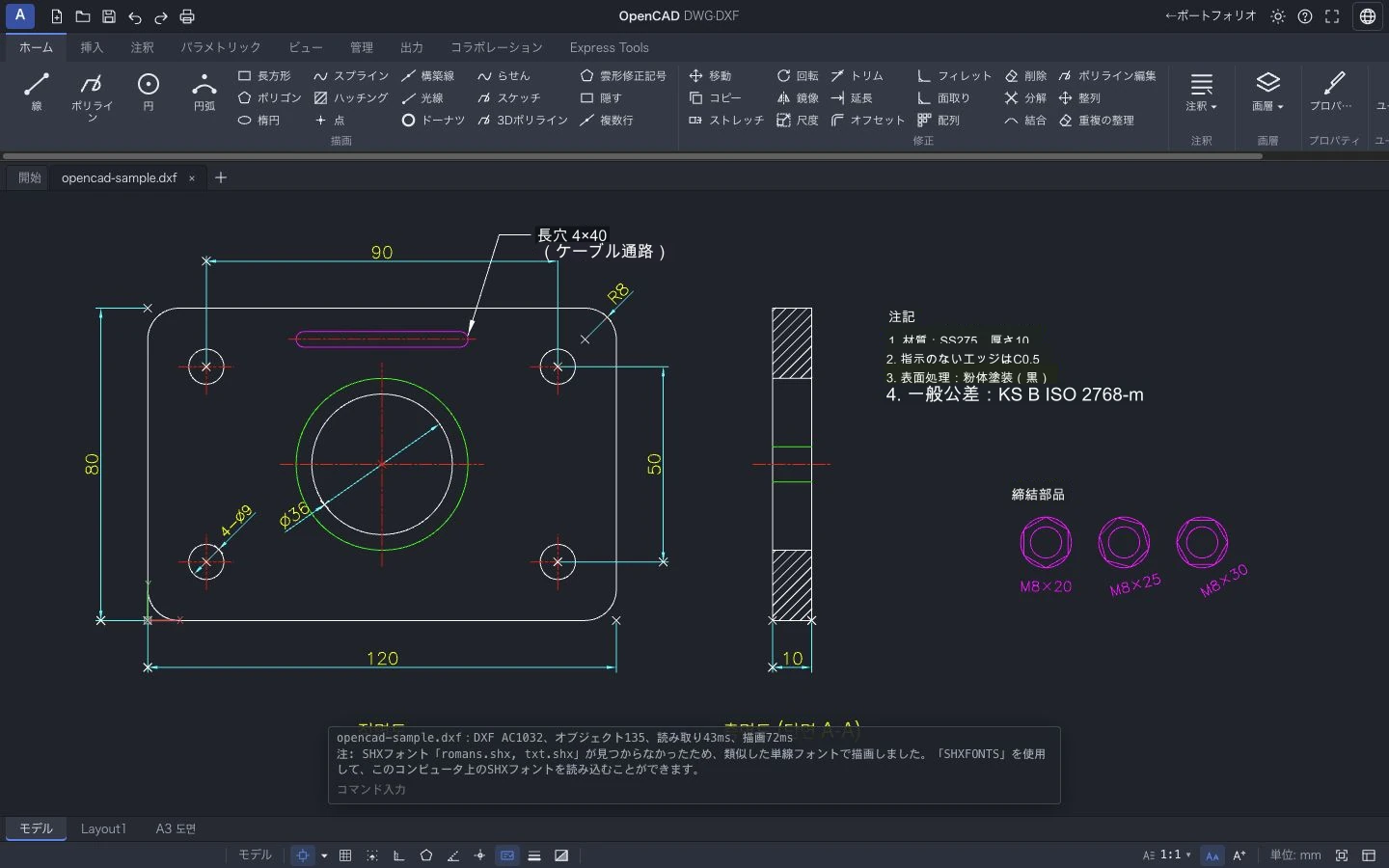Screen dimensions: 1389x868
Task: Run 重複の整理 overkill cleanup
Action: [1097, 121]
